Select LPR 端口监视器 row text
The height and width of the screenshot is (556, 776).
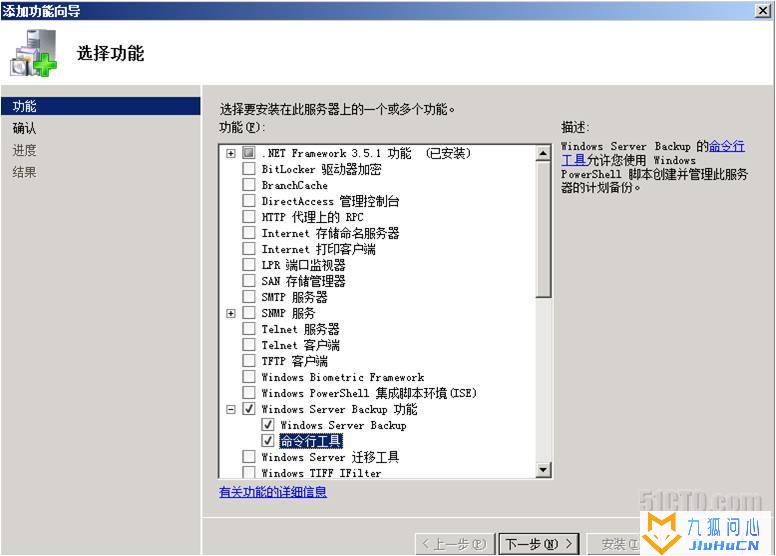tap(303, 265)
